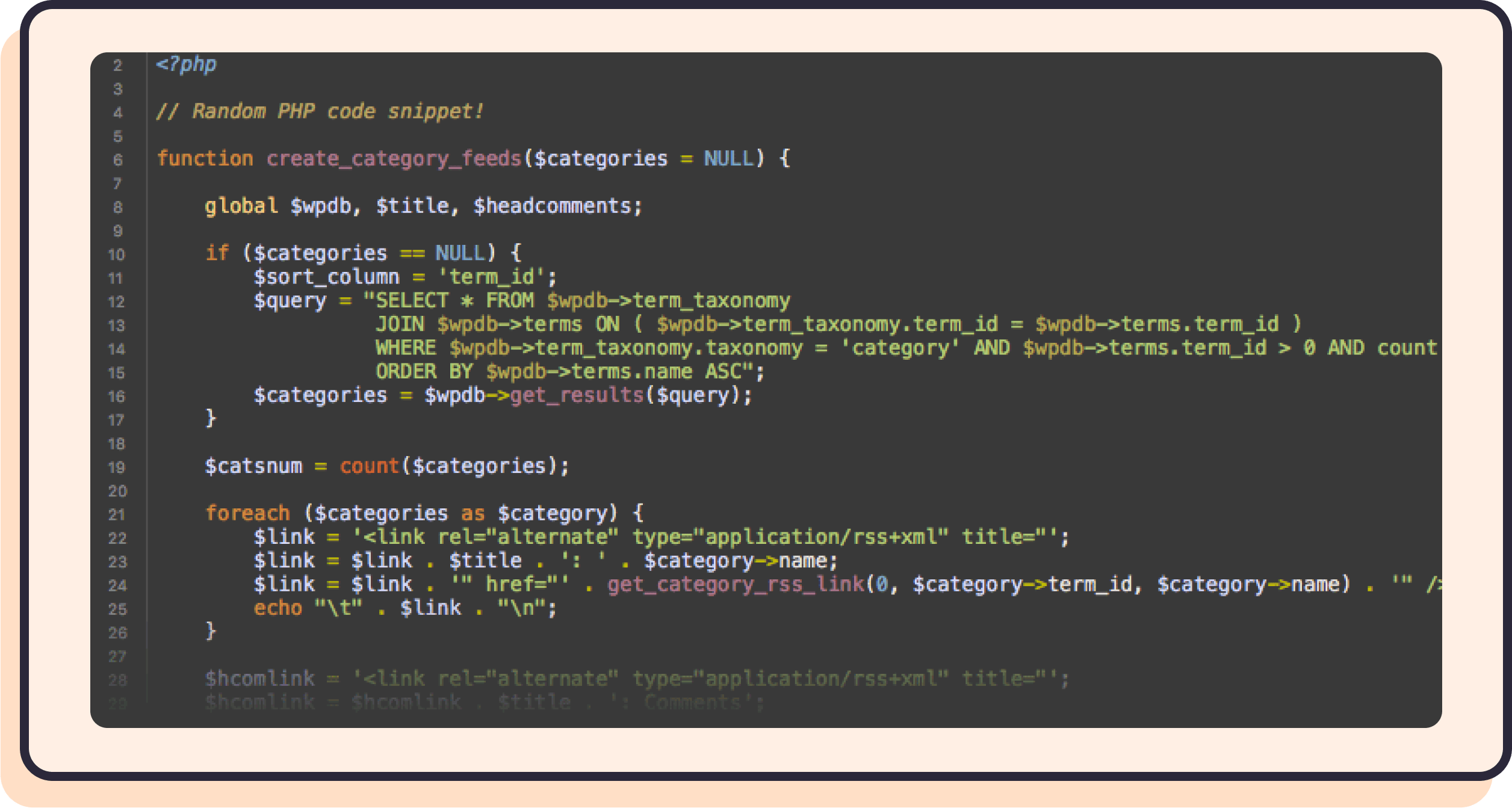1512x808 pixels.
Task: Click the 'term_id' string on line 11
Action: (491, 277)
